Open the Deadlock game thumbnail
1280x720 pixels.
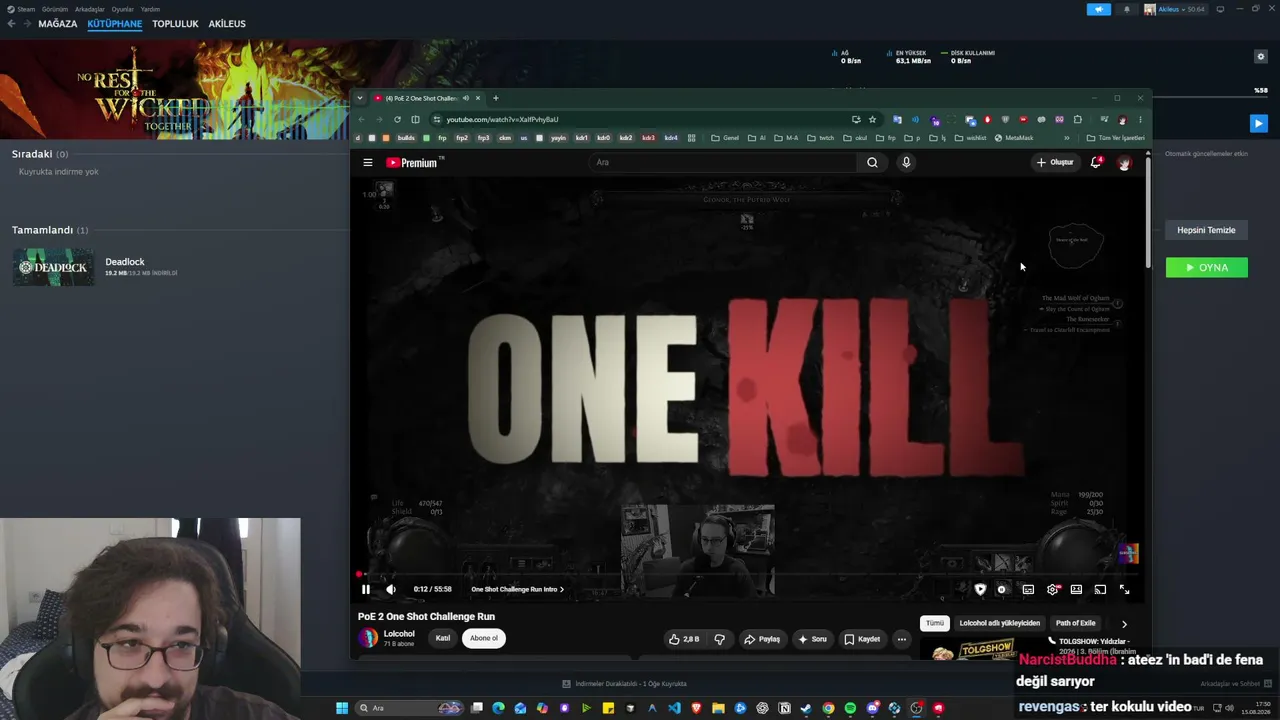tap(54, 267)
